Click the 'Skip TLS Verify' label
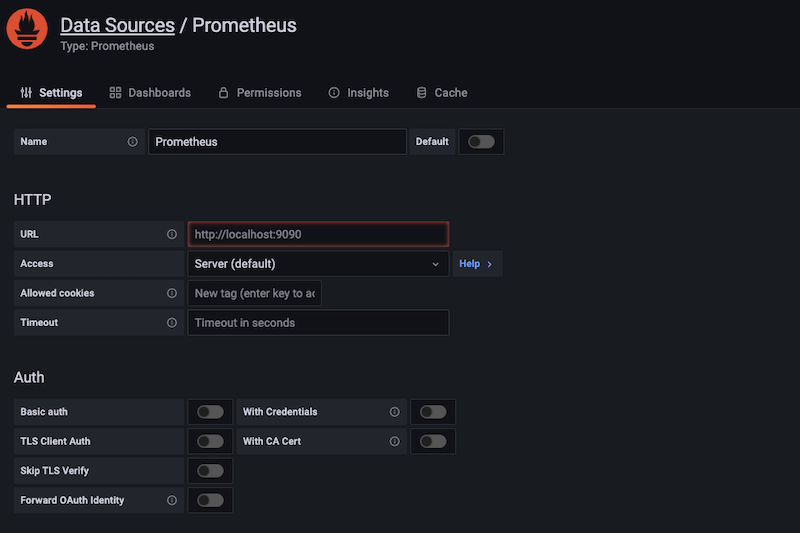Image resolution: width=800 pixels, height=533 pixels. click(55, 471)
